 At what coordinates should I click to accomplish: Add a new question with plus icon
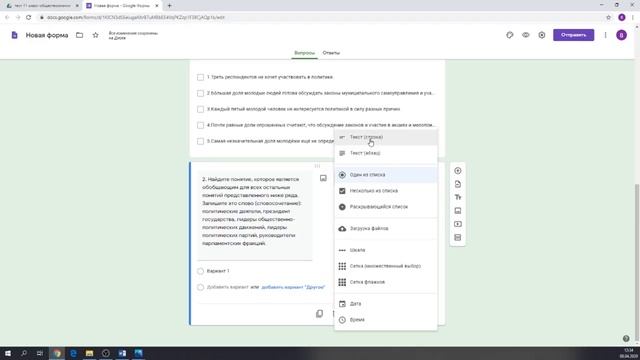click(x=458, y=171)
